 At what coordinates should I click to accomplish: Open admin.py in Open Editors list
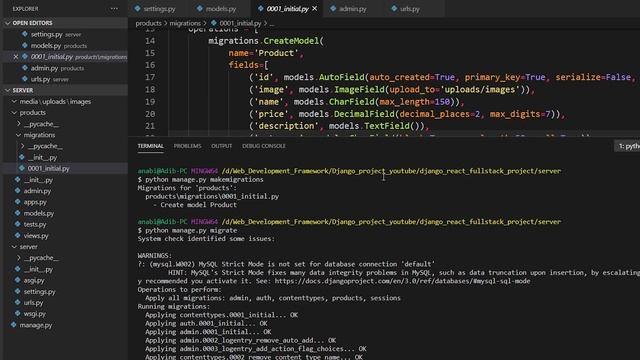click(x=57, y=68)
